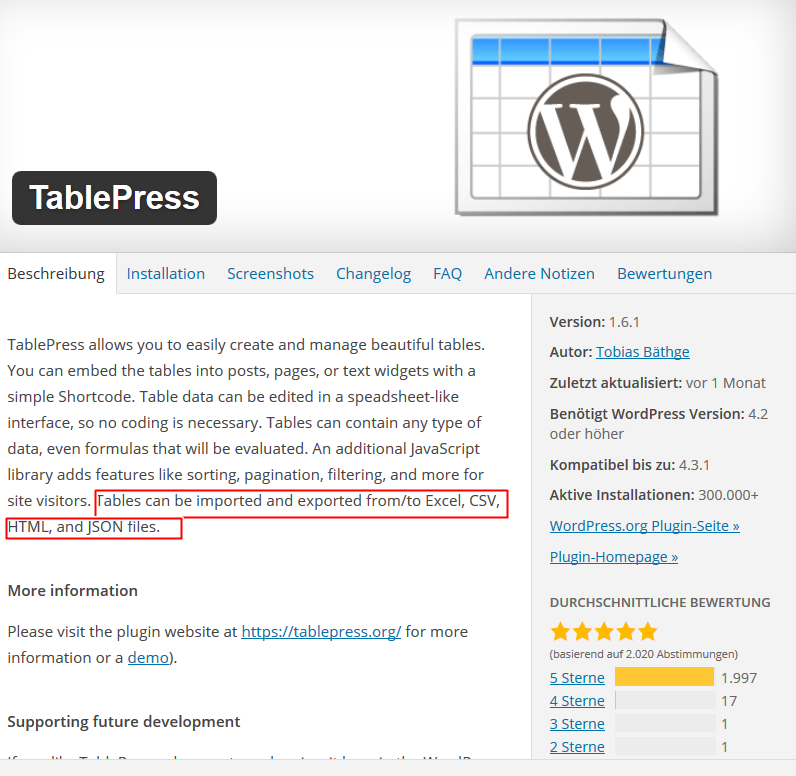
Task: Switch to the Installation tab
Action: [x=165, y=274]
